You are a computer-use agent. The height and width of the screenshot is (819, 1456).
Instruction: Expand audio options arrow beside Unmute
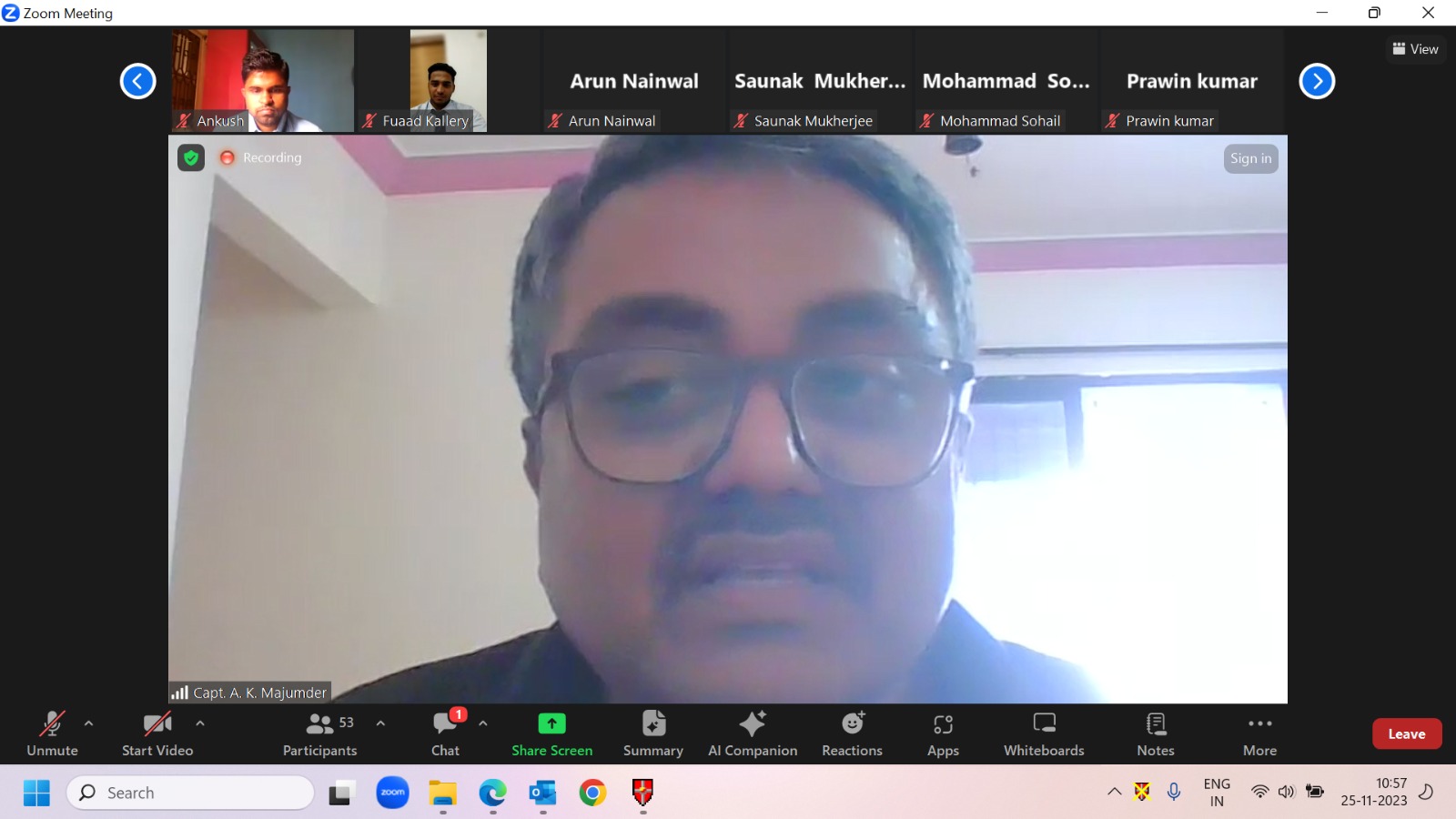(x=88, y=723)
